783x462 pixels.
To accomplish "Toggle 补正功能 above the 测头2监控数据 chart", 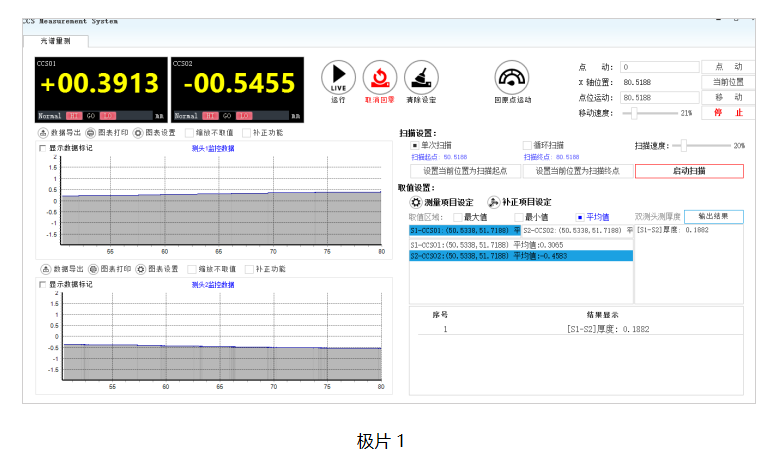I will 249,269.
